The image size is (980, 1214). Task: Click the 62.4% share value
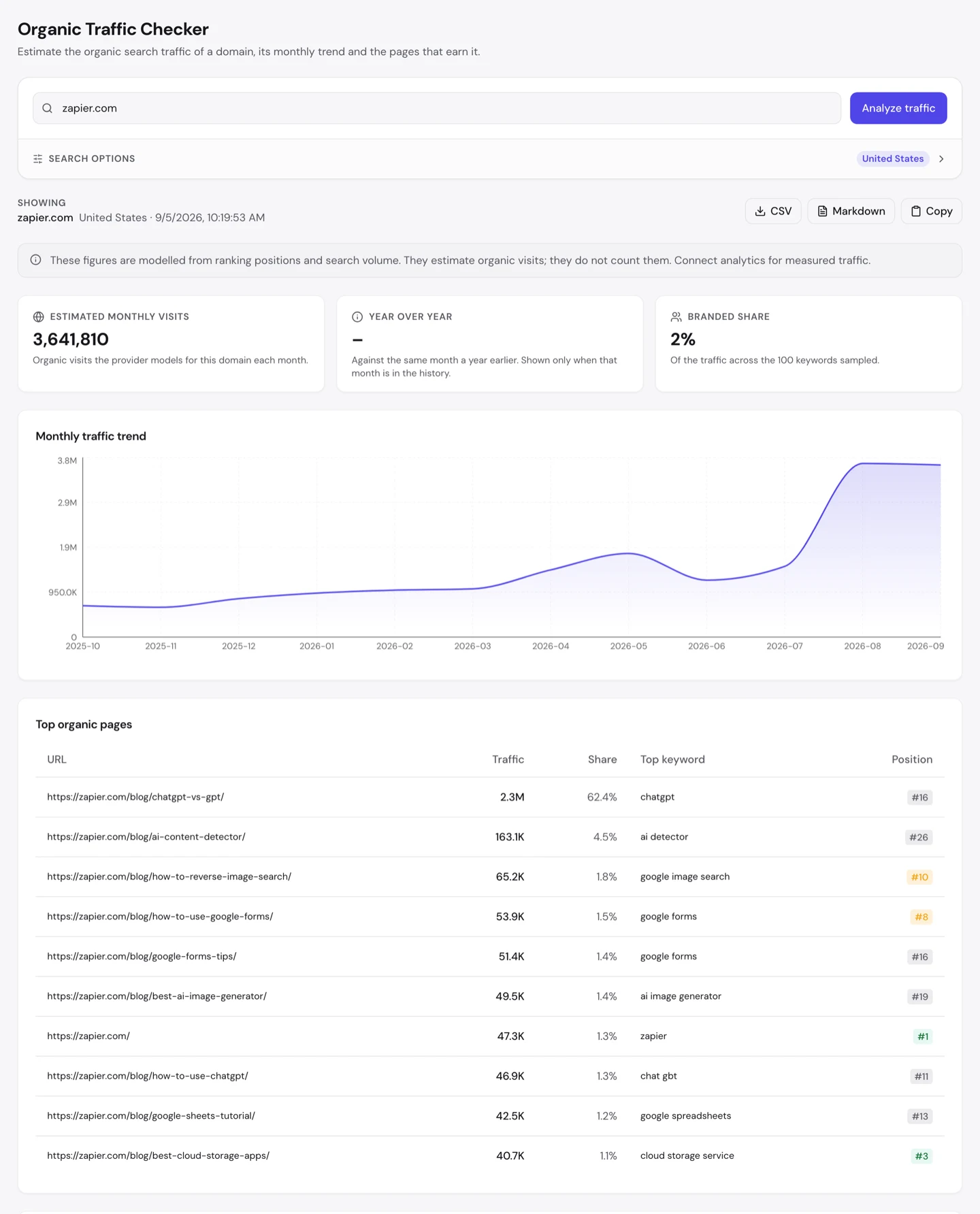[x=602, y=797]
